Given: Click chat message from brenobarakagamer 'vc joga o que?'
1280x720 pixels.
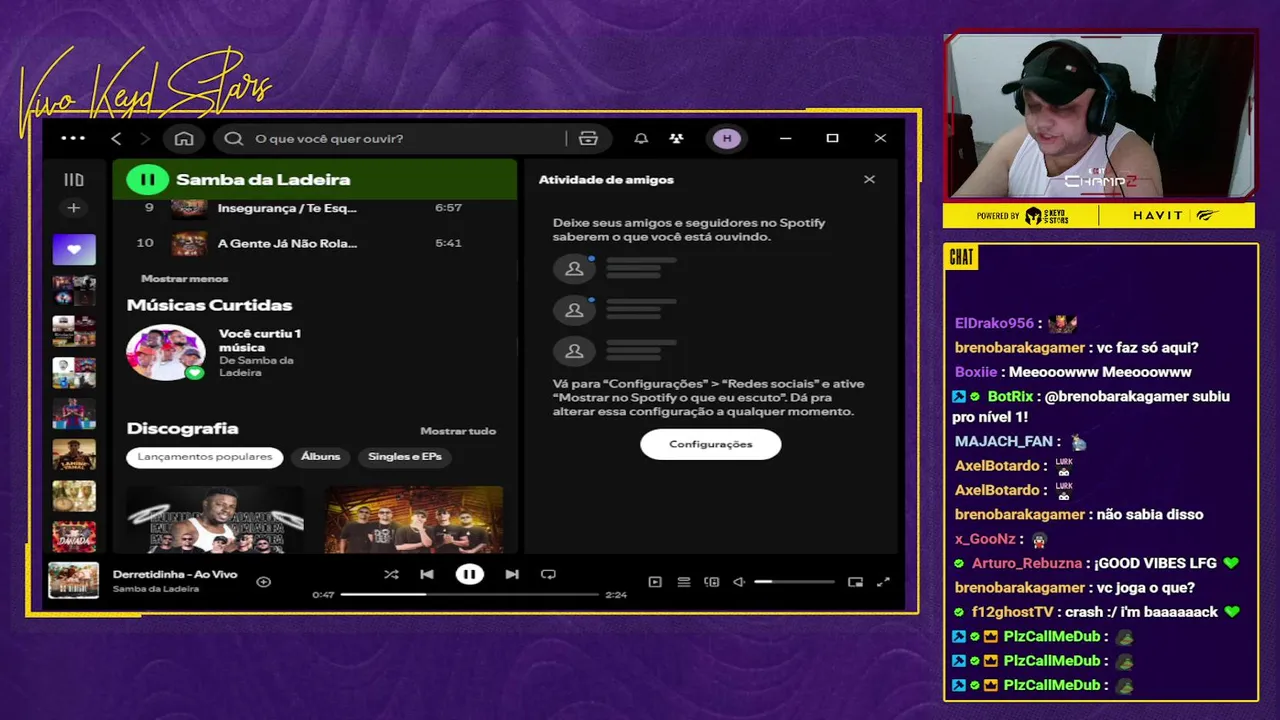Looking at the screenshot, I should coord(1146,587).
